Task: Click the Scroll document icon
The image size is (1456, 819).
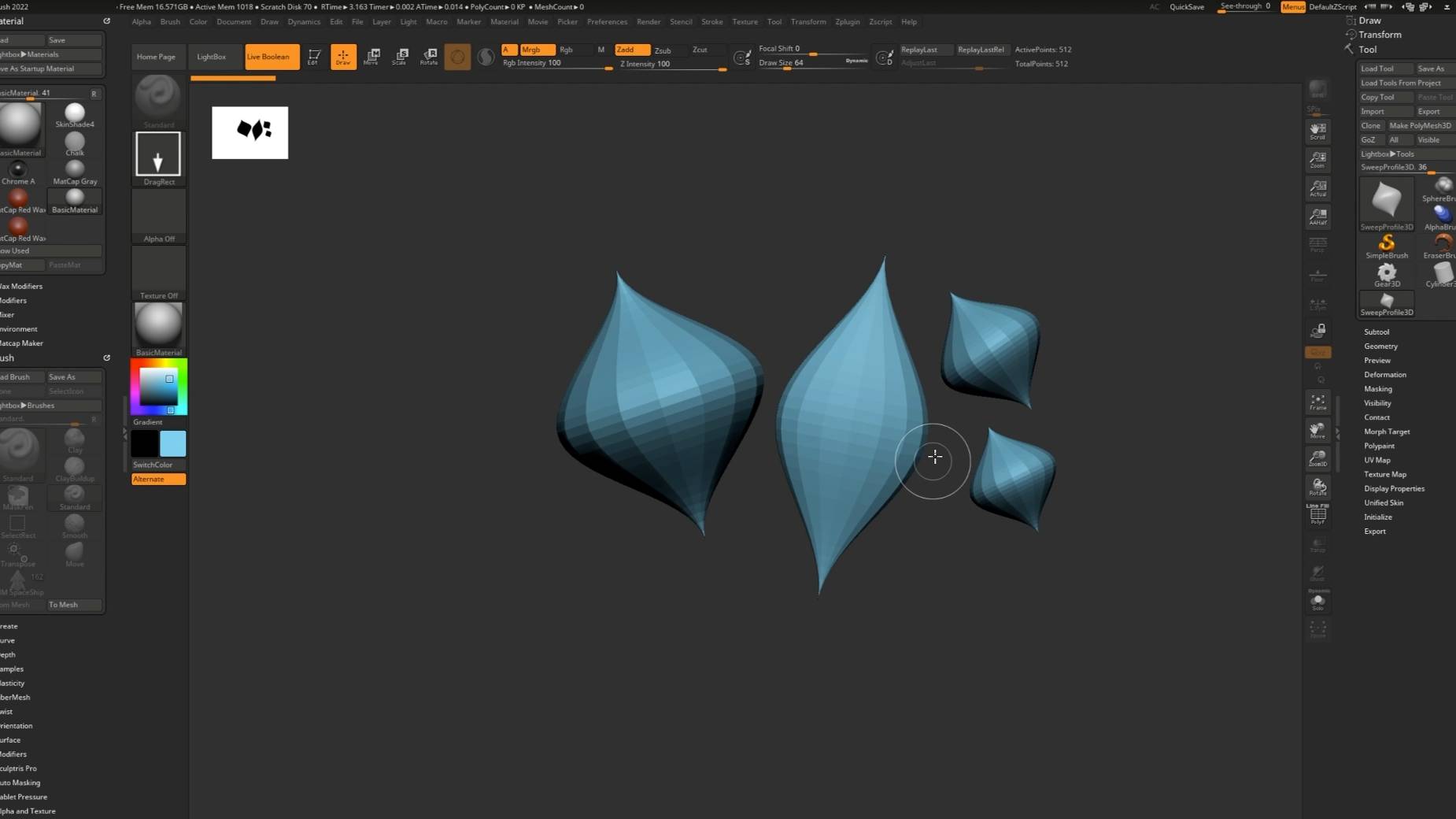Action: pos(1317,131)
